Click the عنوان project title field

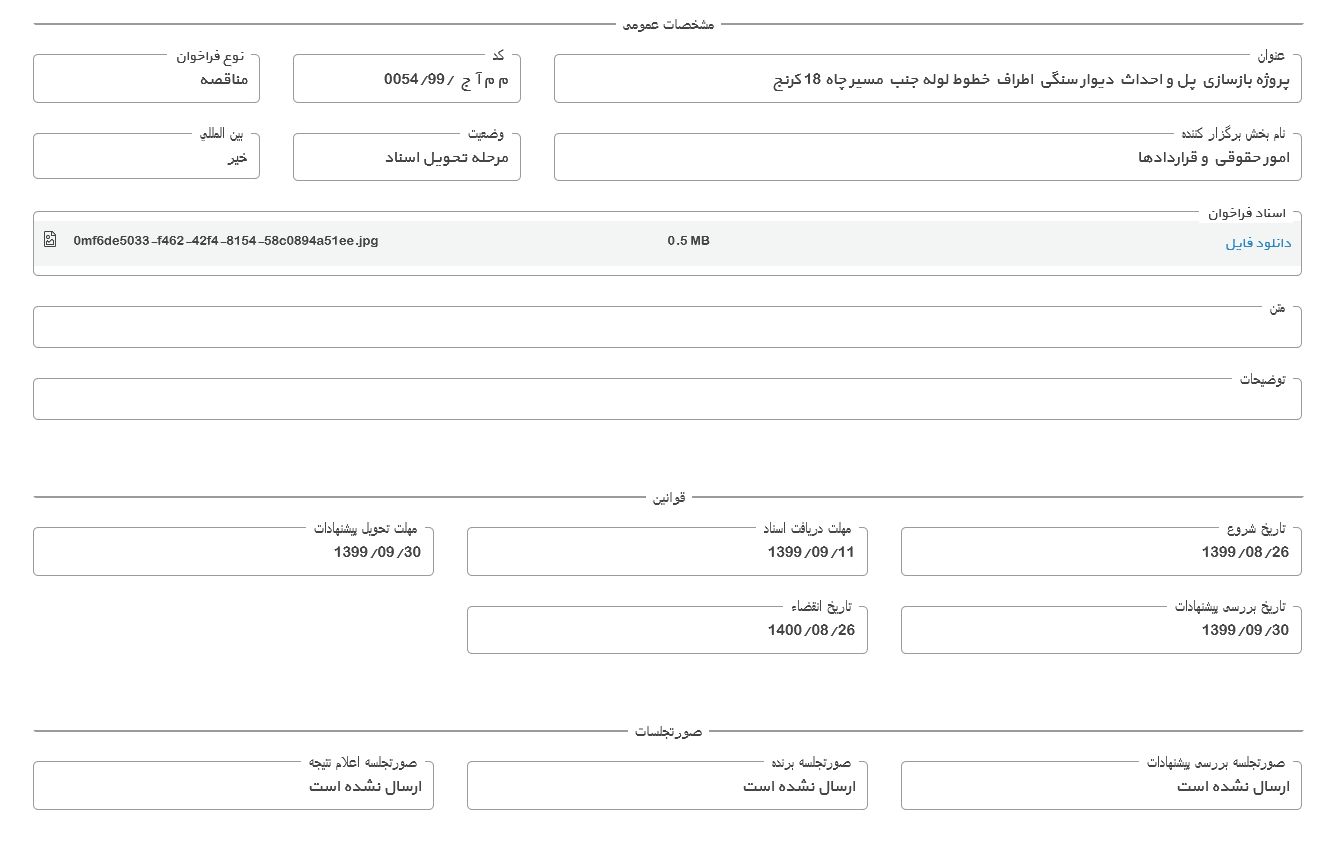point(927,79)
